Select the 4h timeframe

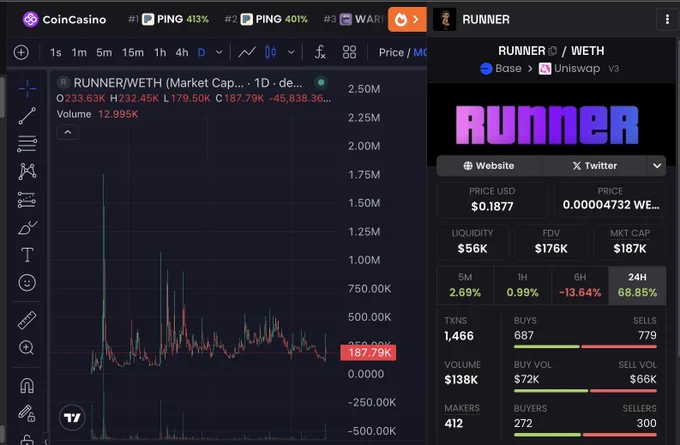click(182, 52)
